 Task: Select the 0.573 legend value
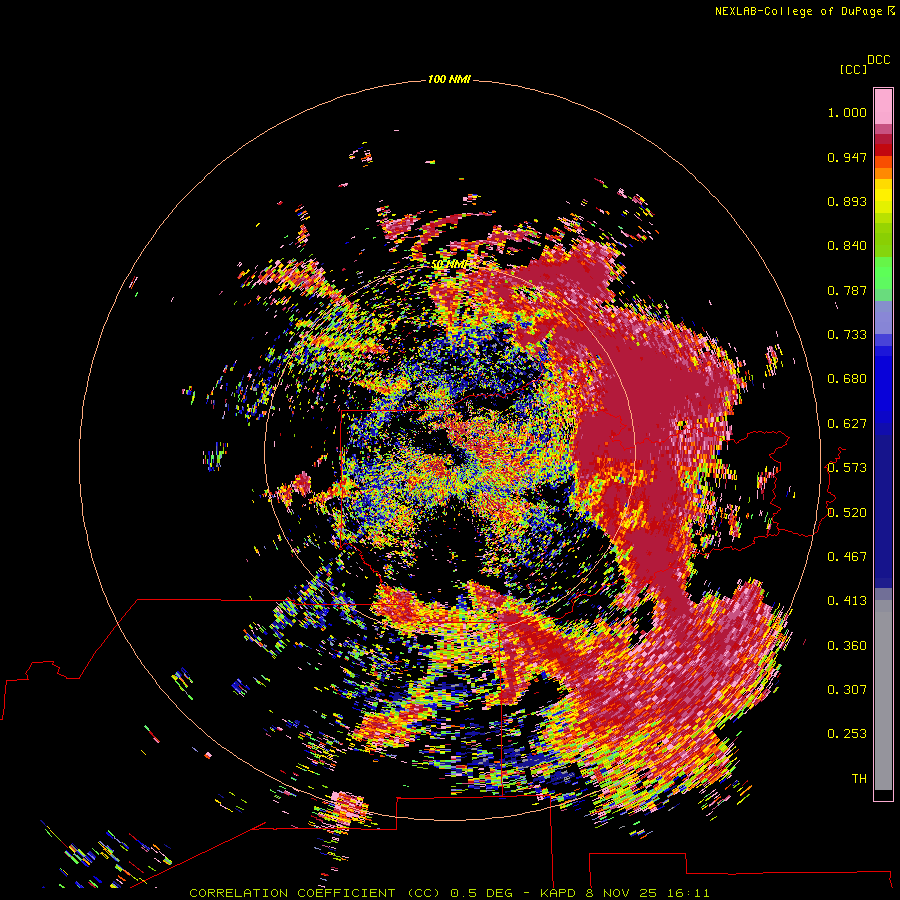pyautogui.click(x=847, y=468)
